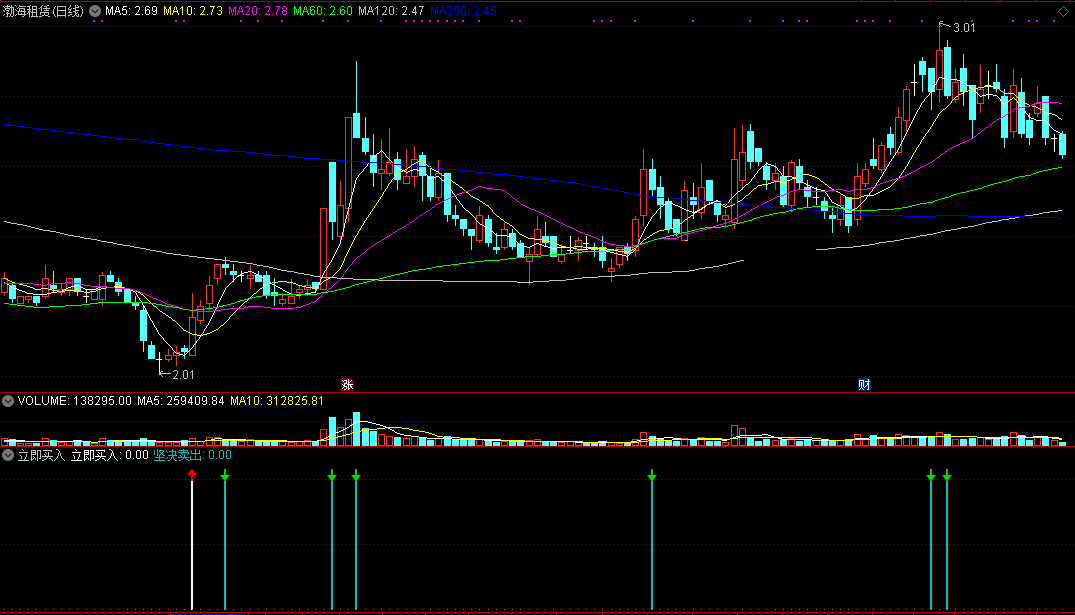1075x615 pixels.
Task: Click the 渤海租赁(日线) stock title
Action: (x=43, y=11)
